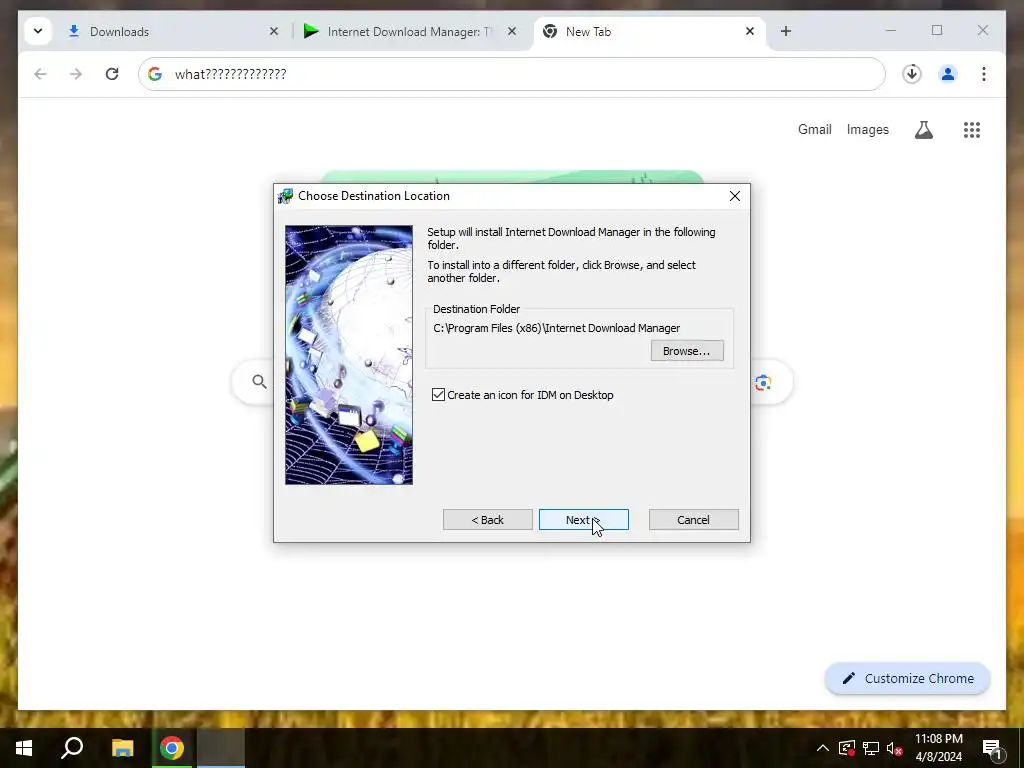
Task: Select the New Tab tab in Chrome
Action: [x=650, y=31]
